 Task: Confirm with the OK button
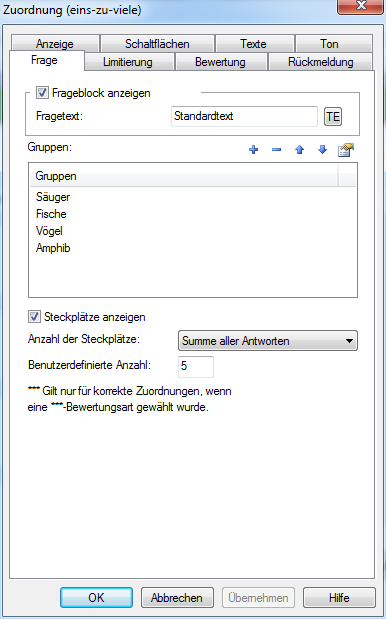point(96,598)
